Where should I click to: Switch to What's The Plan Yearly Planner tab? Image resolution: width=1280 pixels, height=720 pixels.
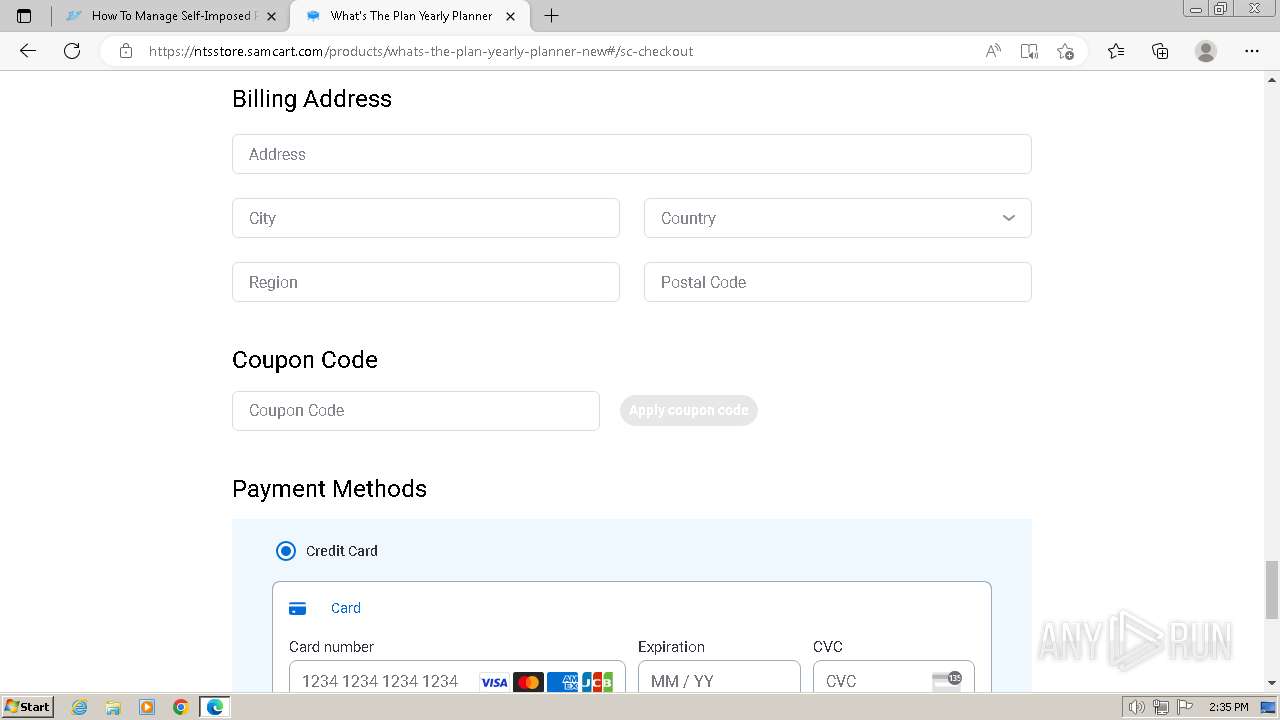pos(410,16)
